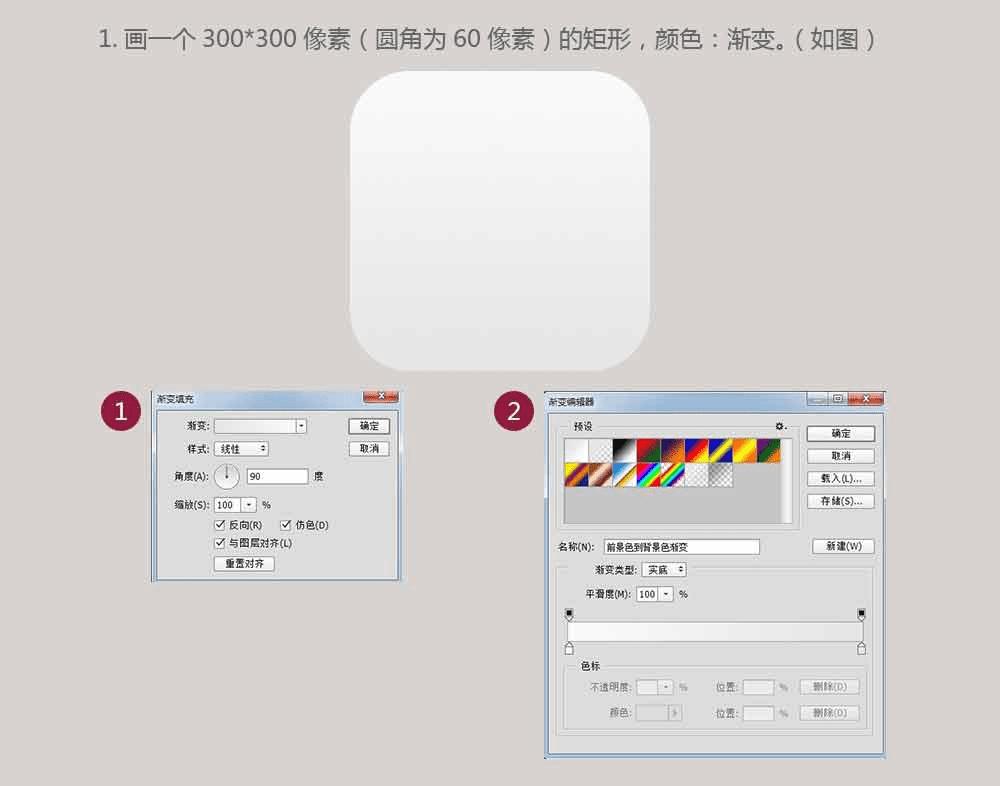Click the 名称(N) gradient name field
This screenshot has width=1000, height=786.
[682, 547]
